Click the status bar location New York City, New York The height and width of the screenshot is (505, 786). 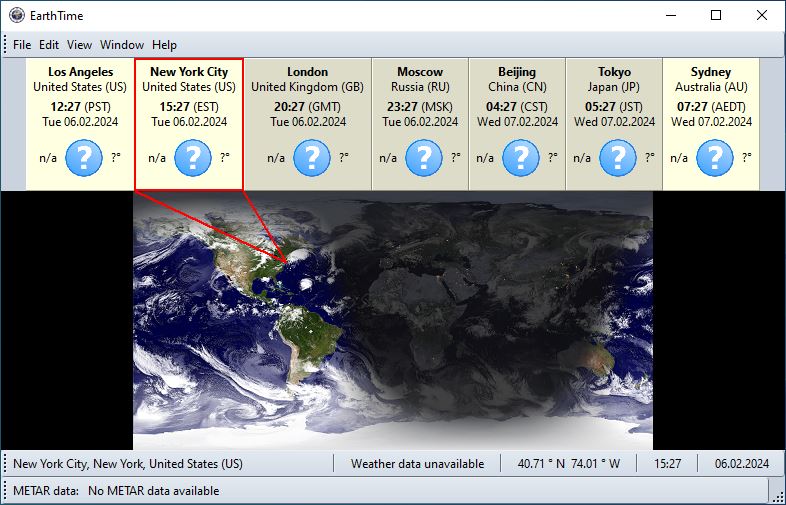pos(128,464)
